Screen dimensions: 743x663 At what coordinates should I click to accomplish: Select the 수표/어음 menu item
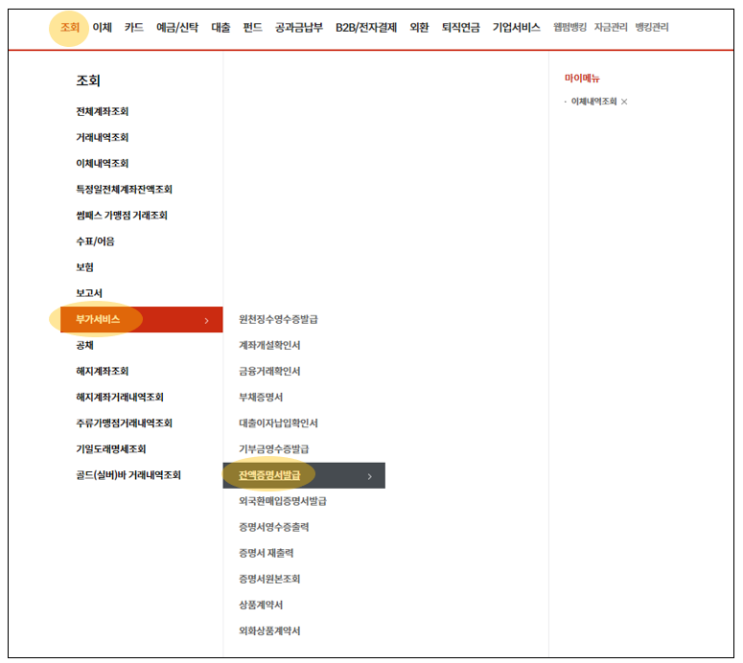coord(95,242)
